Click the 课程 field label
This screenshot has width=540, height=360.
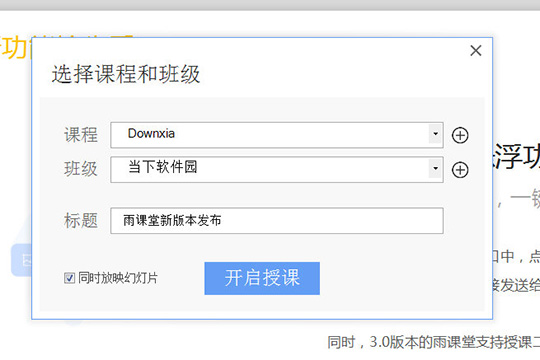(81, 135)
